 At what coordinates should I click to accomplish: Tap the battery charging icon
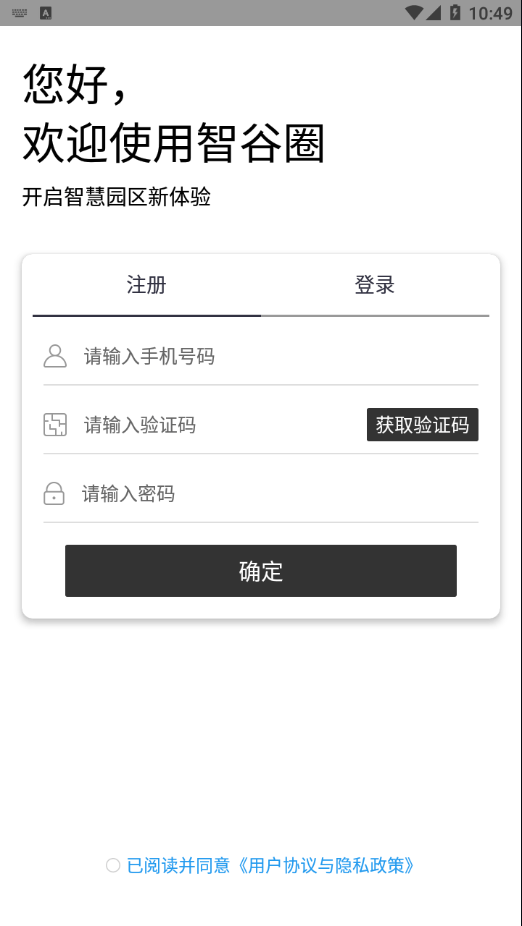coord(455,12)
